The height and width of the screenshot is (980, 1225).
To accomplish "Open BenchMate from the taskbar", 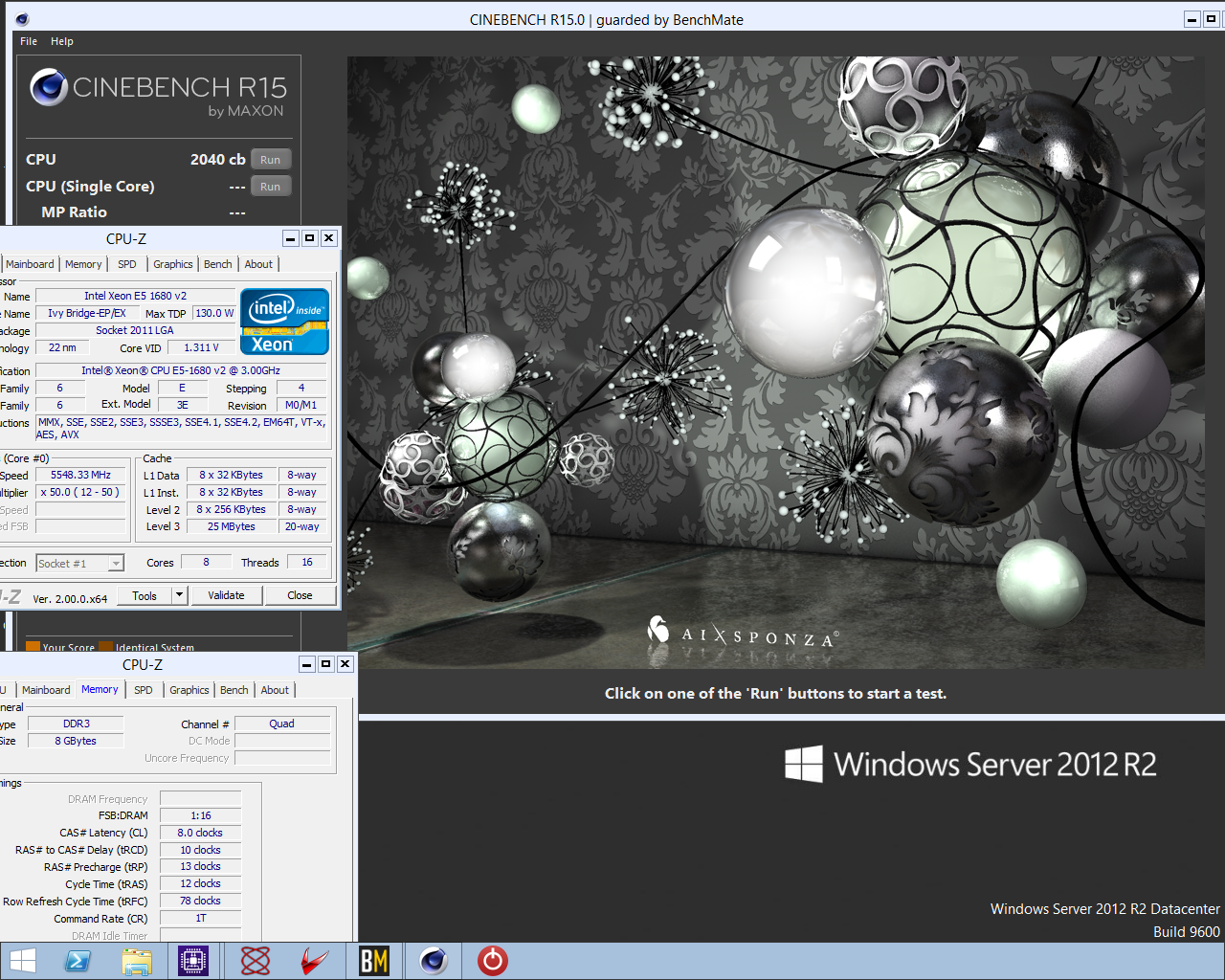I will [x=373, y=961].
